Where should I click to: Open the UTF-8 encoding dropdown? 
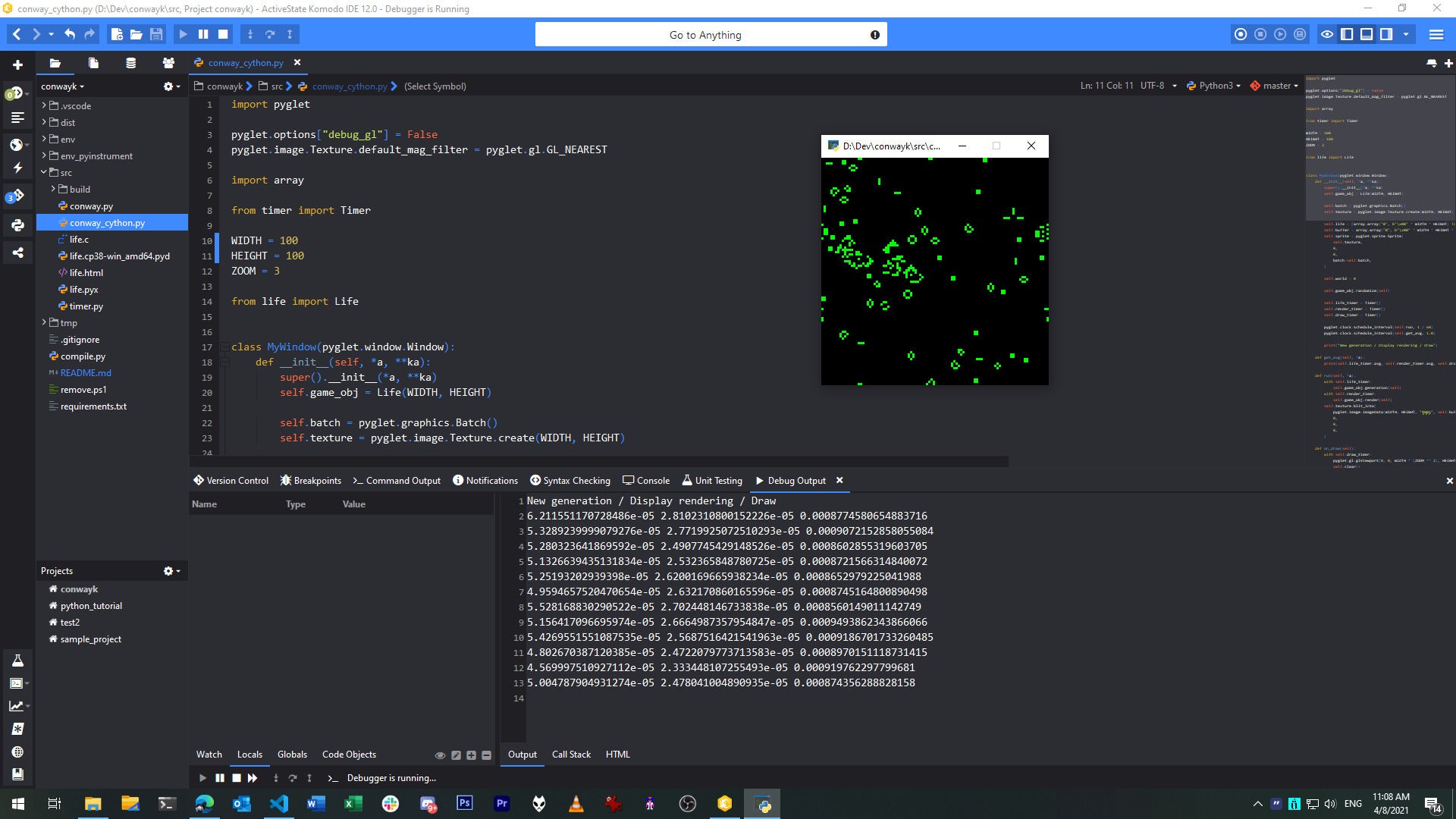point(1159,86)
